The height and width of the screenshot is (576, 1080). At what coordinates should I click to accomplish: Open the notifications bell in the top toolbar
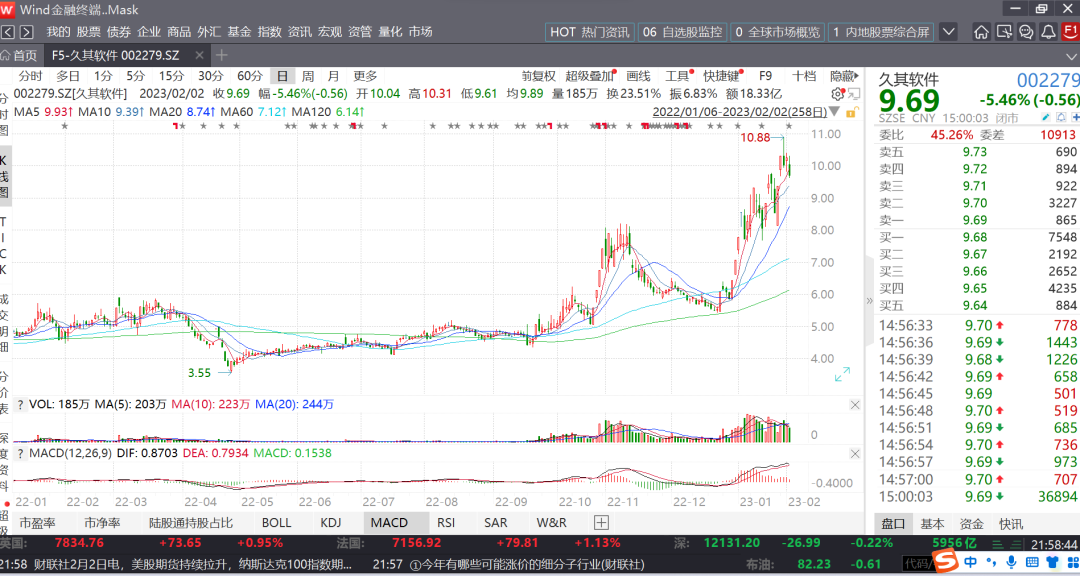tap(1048, 32)
